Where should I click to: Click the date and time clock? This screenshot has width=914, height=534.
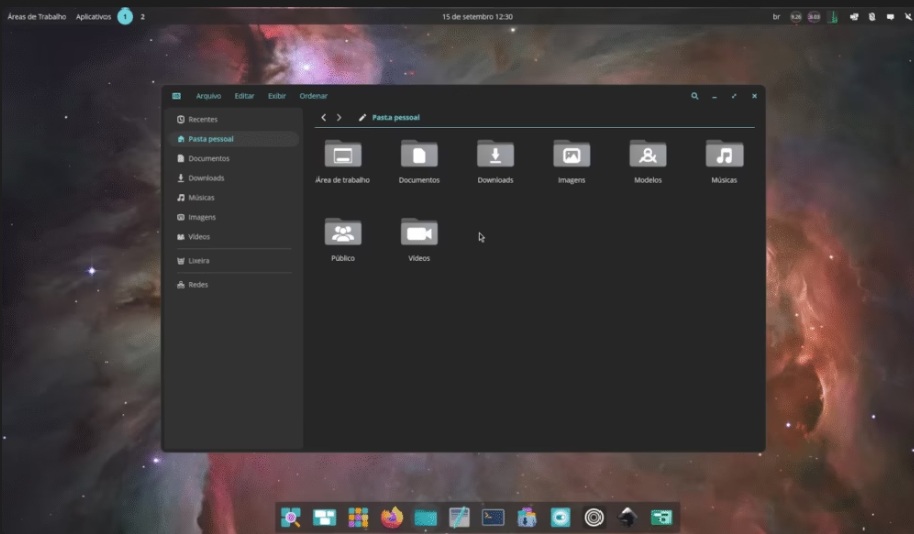tap(477, 17)
